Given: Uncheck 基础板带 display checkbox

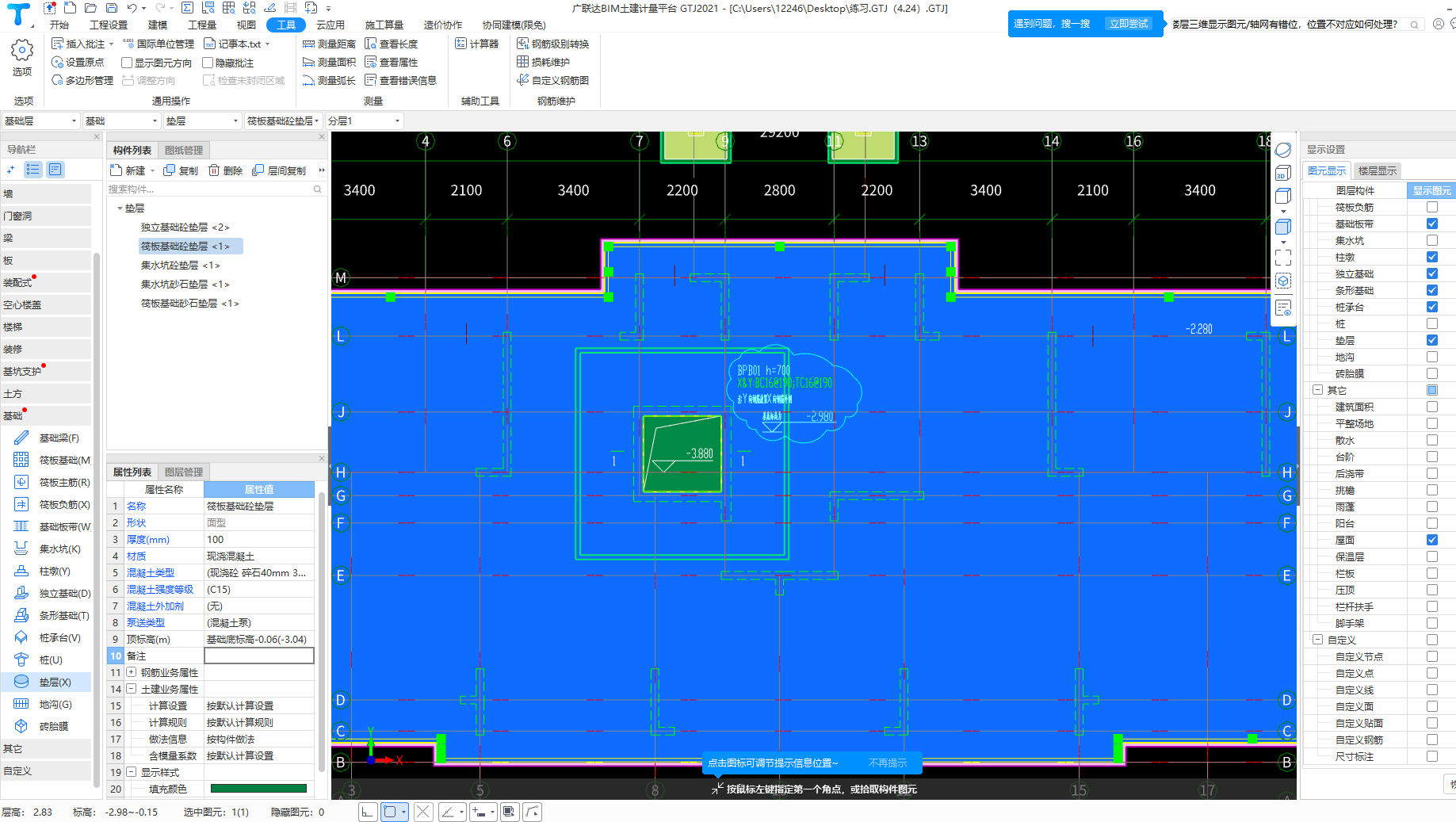Looking at the screenshot, I should 1432,224.
